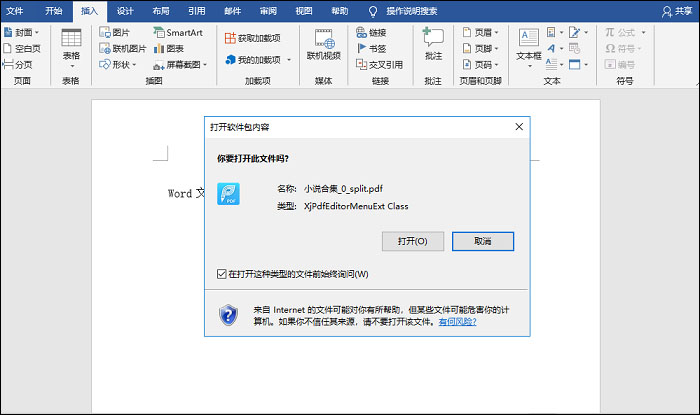Screen dimensions: 700x415
Task: Insert date and time icon
Action: [x=575, y=48]
